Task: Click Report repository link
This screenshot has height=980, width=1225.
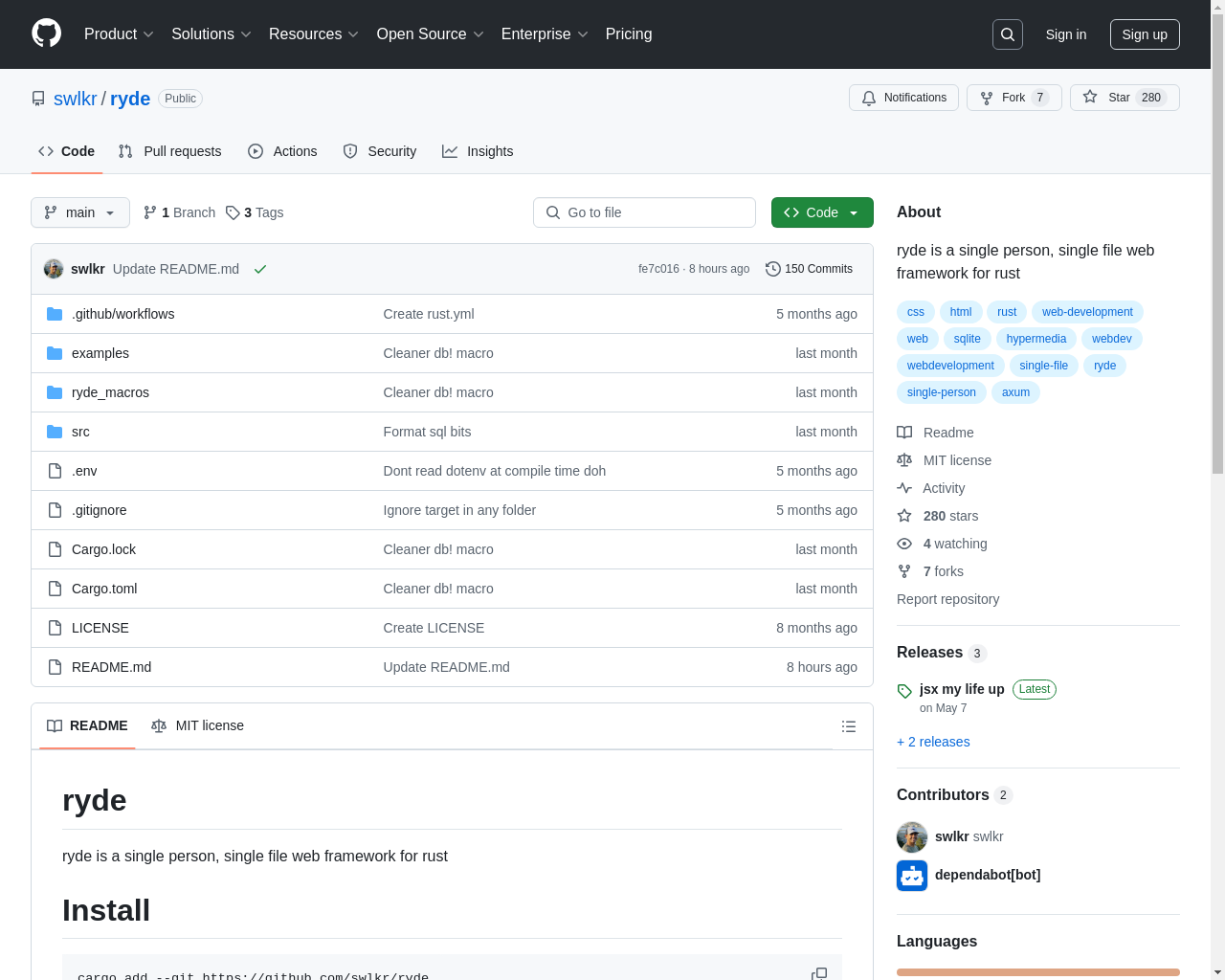Action: [947, 599]
